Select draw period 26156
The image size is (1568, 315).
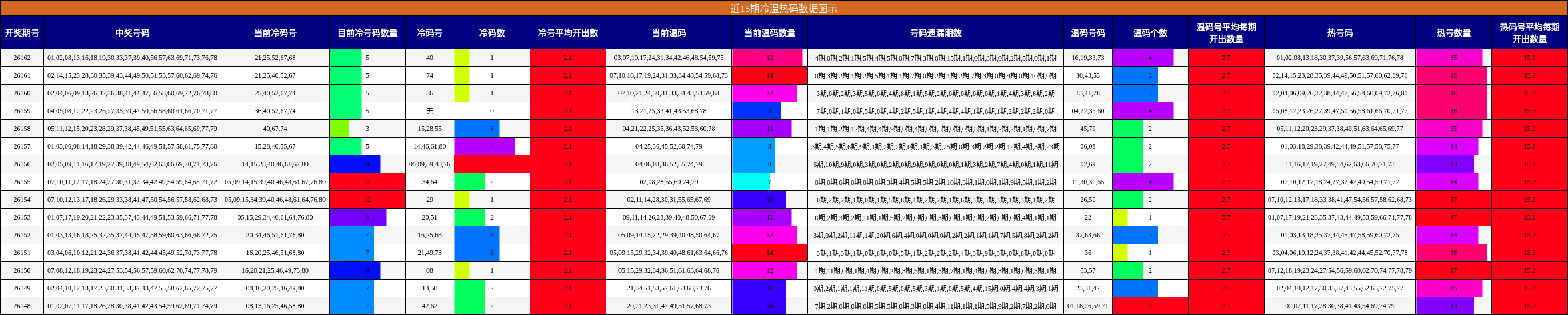click(22, 164)
